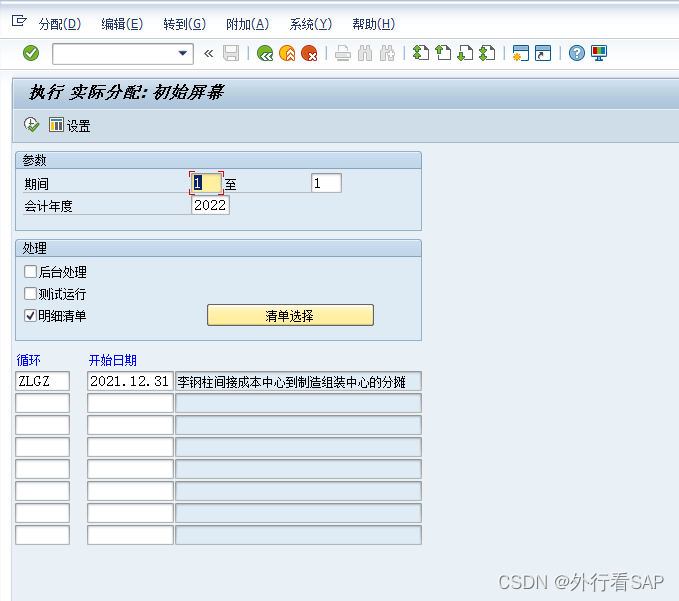Click the 开始日期 column header label
This screenshot has height=601, width=679.
(113, 360)
